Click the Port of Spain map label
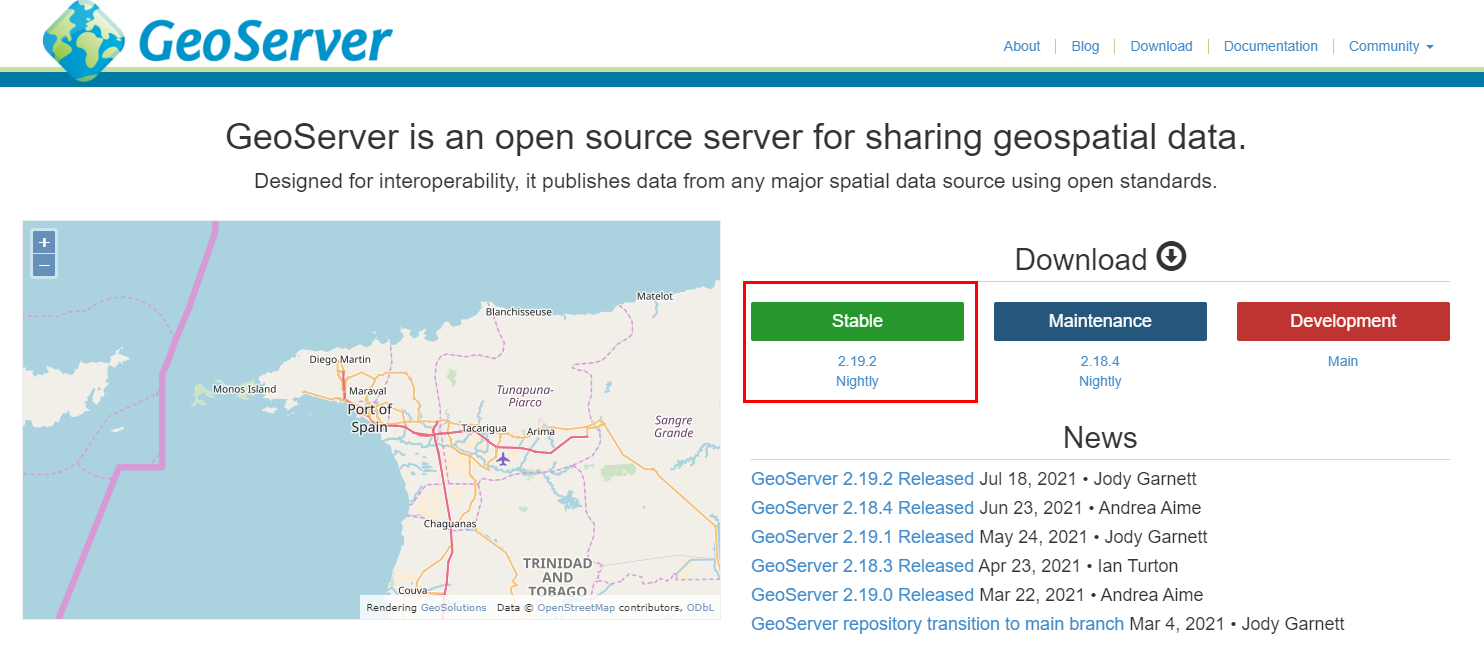 (x=370, y=418)
